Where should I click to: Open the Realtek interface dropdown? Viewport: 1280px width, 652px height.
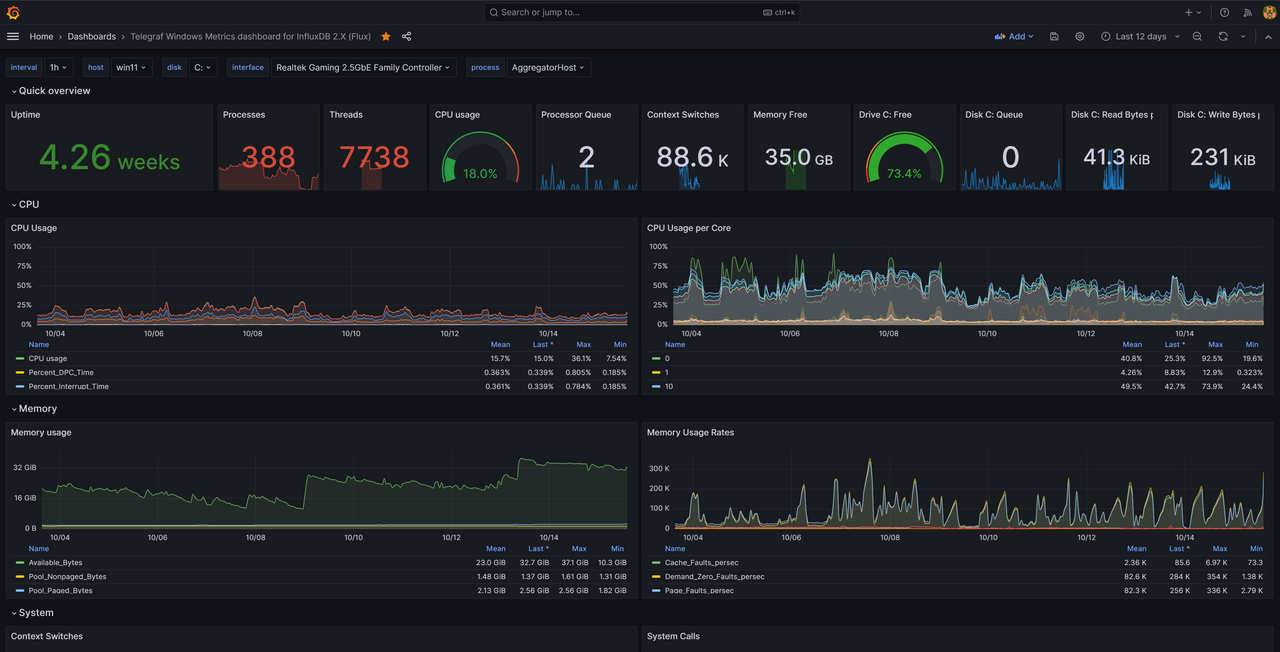(x=363, y=68)
